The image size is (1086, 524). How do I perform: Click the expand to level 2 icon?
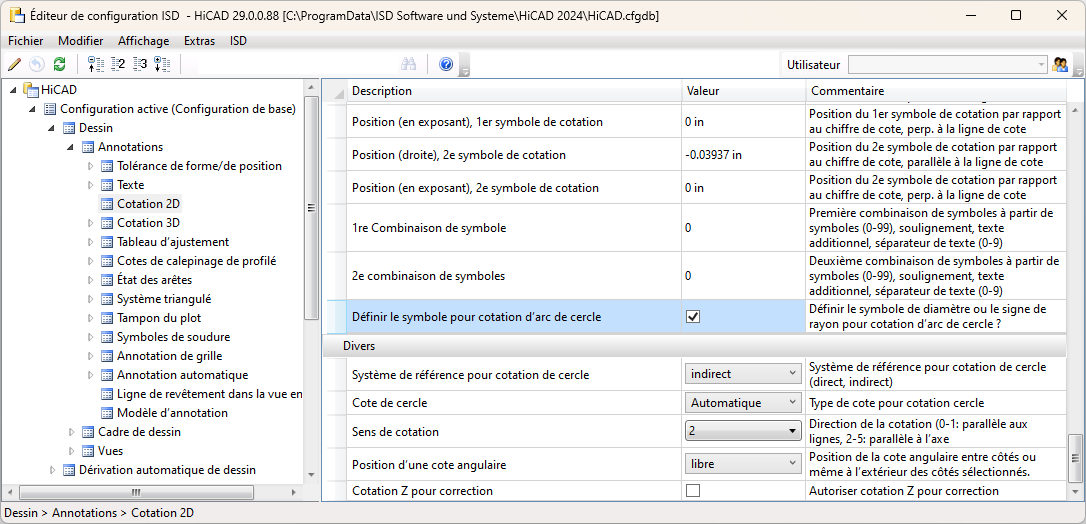118,64
